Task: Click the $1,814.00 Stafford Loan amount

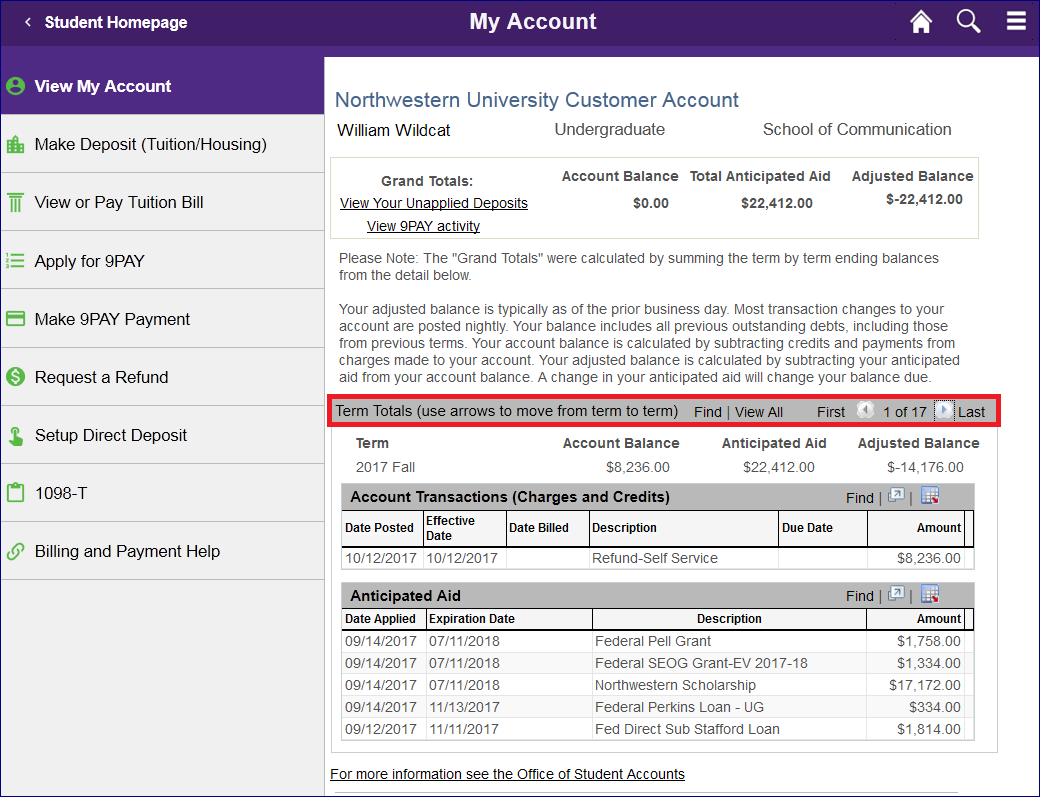Action: point(929,729)
